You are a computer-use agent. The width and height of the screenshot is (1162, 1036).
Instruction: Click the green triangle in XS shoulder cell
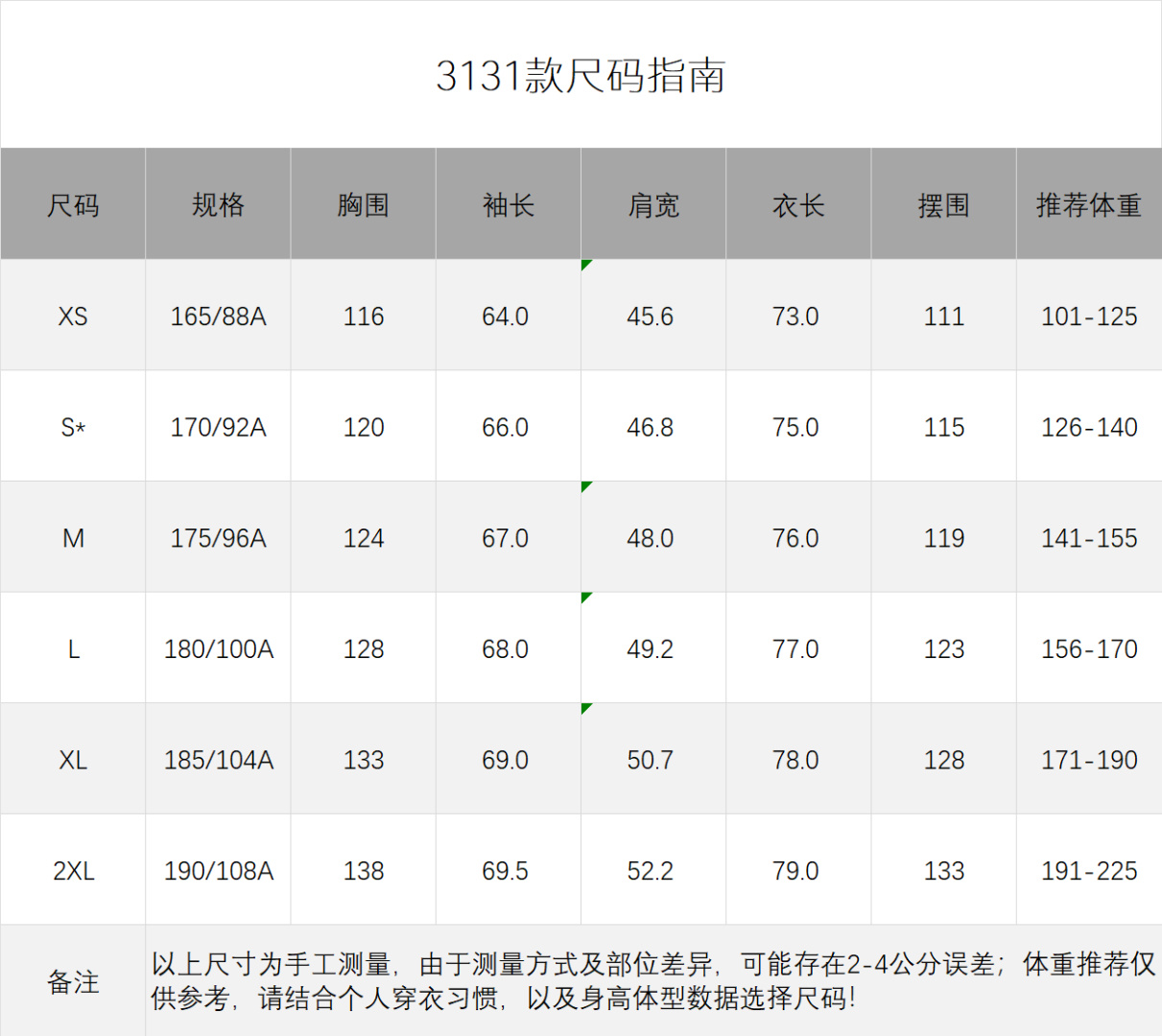click(585, 264)
